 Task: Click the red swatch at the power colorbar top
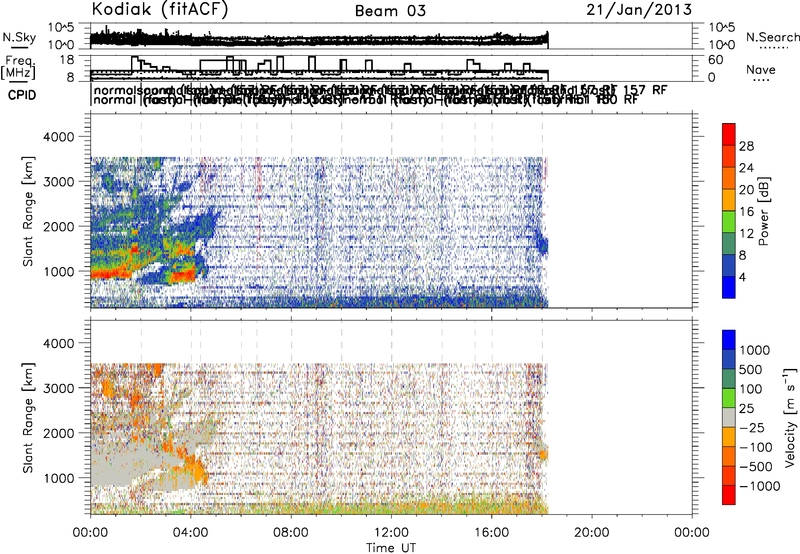[x=729, y=134]
